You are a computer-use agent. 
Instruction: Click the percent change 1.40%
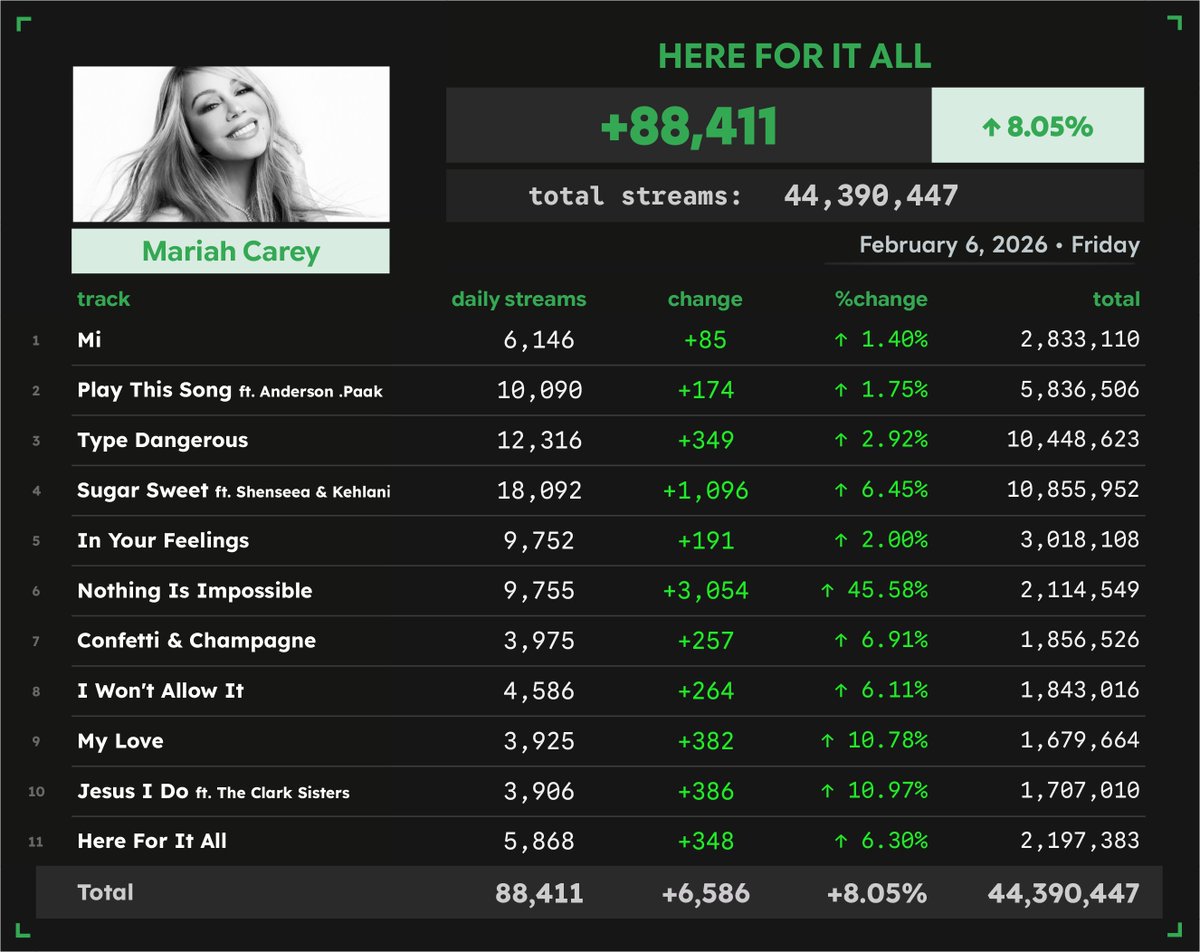(881, 340)
